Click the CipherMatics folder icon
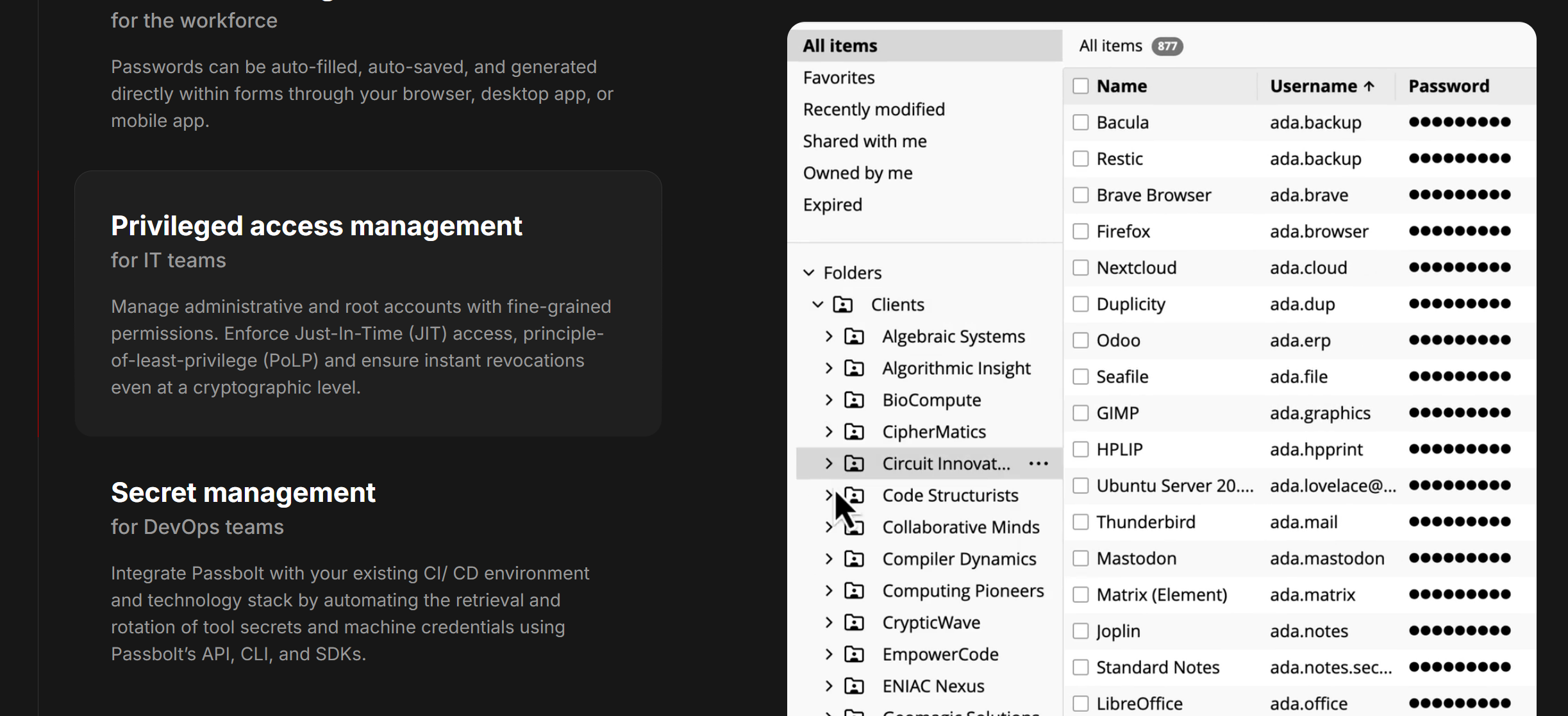Viewport: 1568px width, 716px height. pyautogui.click(x=854, y=432)
